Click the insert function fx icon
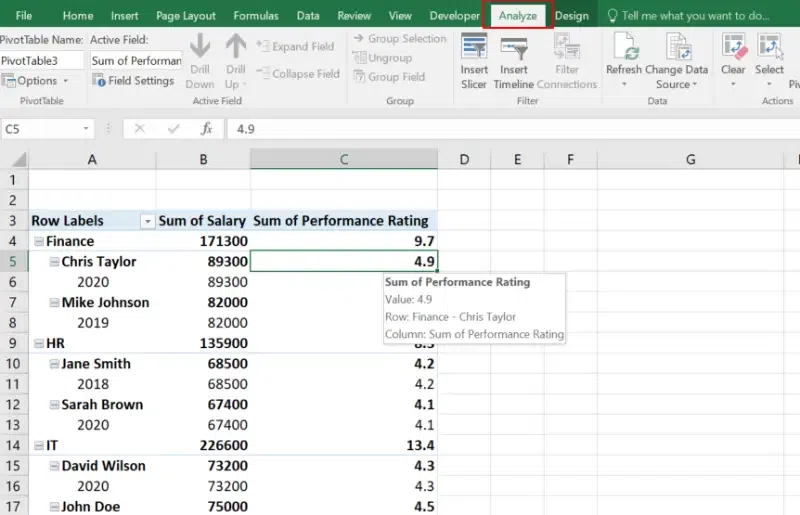800x515 pixels. tap(206, 128)
